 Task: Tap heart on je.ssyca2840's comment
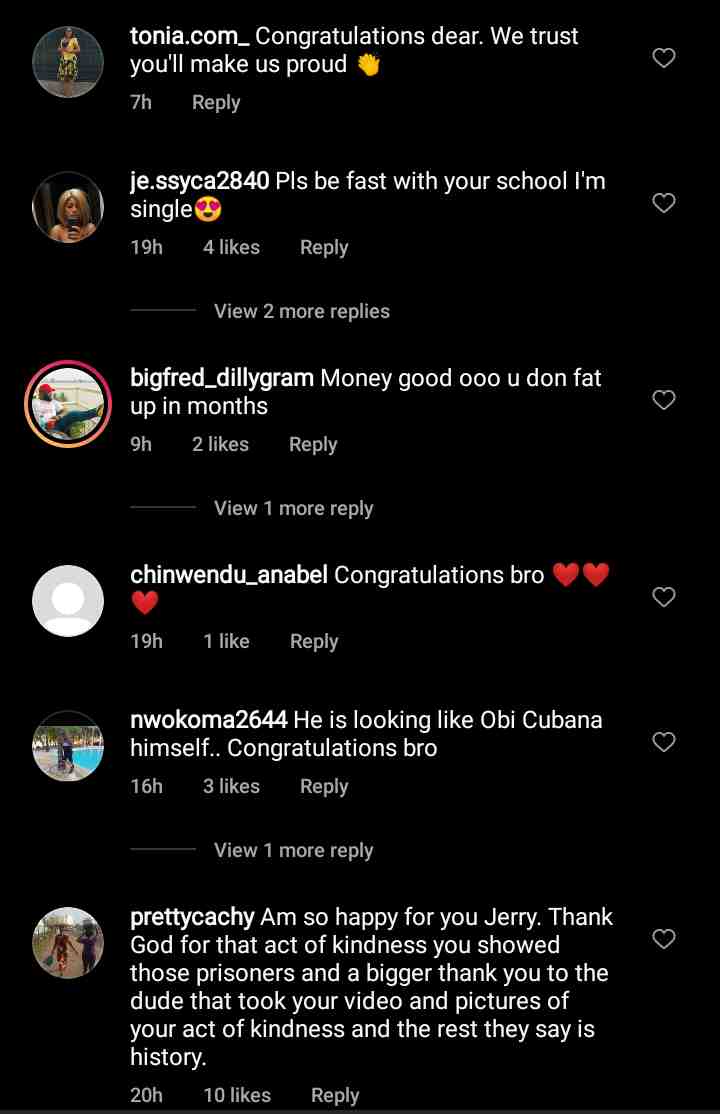coord(664,204)
